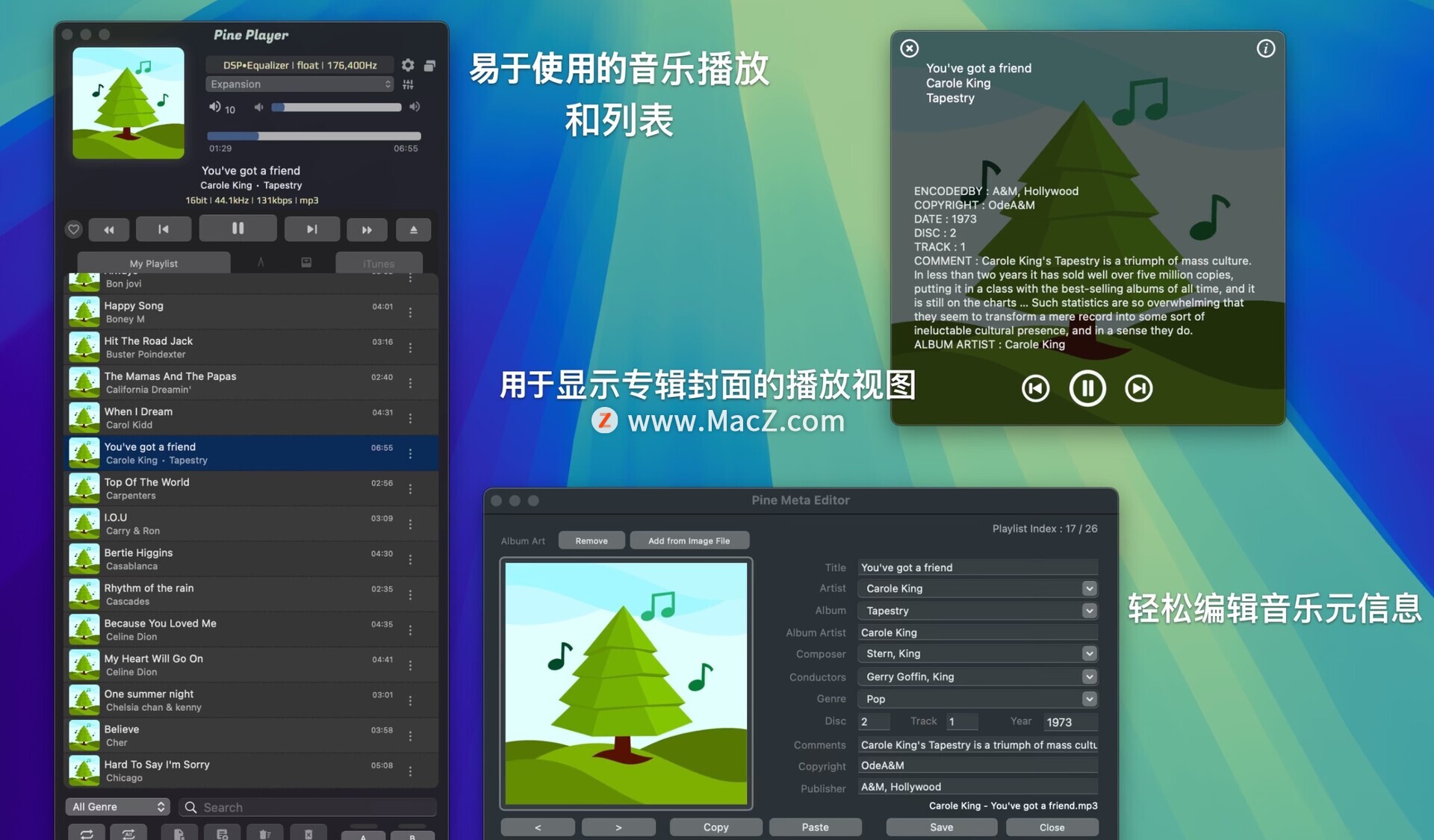Toggle the heart favorite button
Image resolution: width=1434 pixels, height=840 pixels.
pyautogui.click(x=73, y=229)
